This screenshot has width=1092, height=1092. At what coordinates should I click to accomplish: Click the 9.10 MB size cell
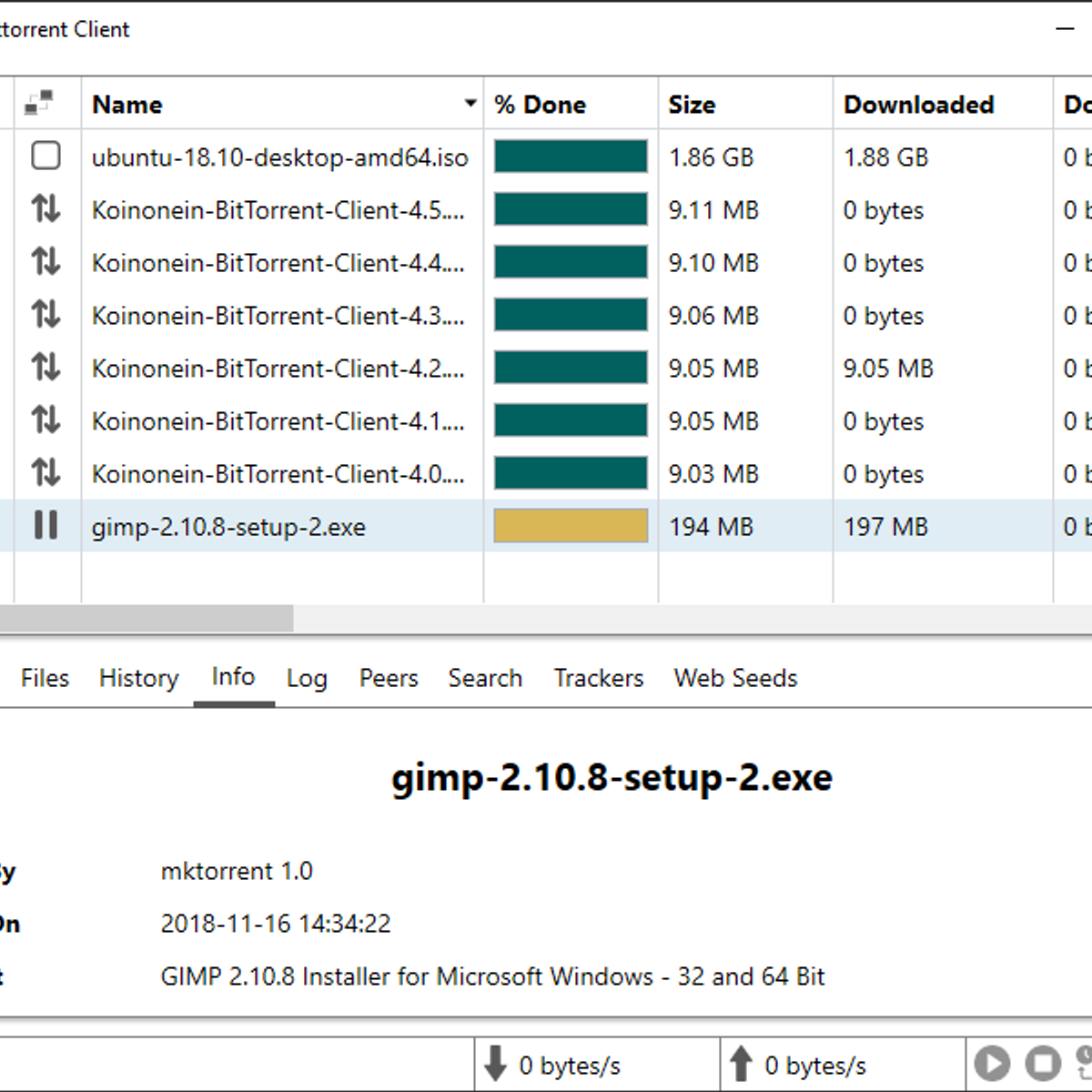click(x=713, y=263)
